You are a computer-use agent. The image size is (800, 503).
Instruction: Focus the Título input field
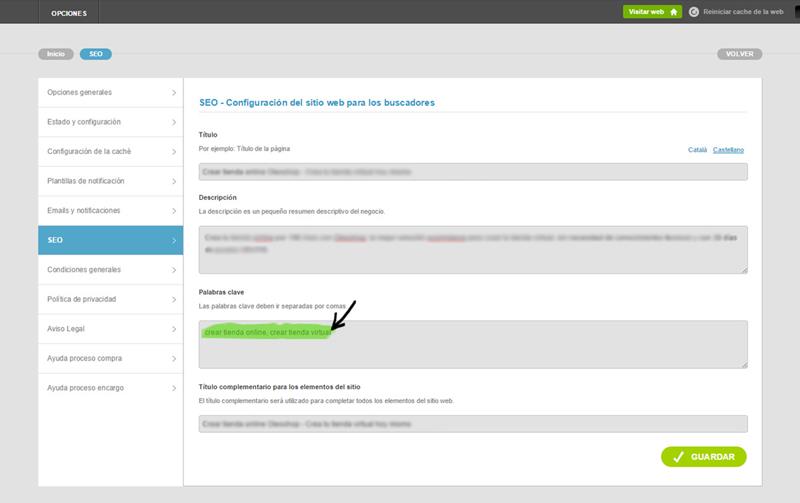(473, 172)
